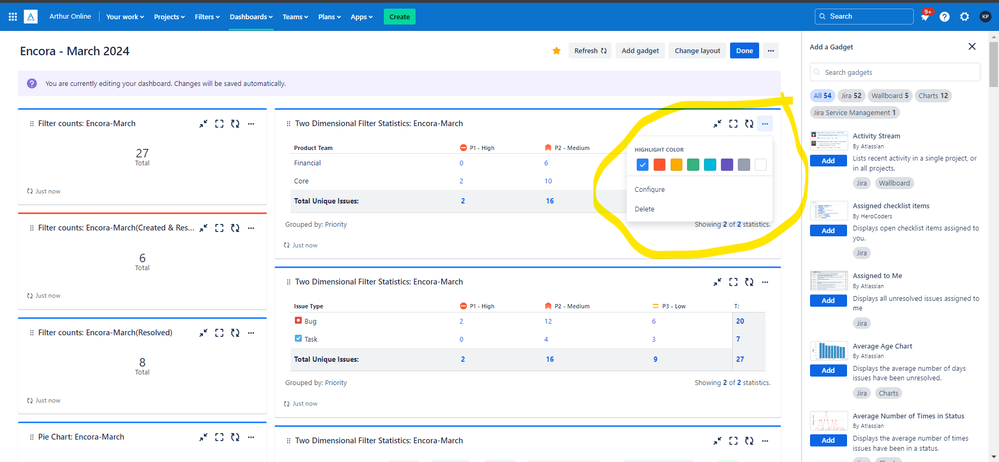Focus the top Search field
This screenshot has width=999, height=462.
(x=864, y=17)
